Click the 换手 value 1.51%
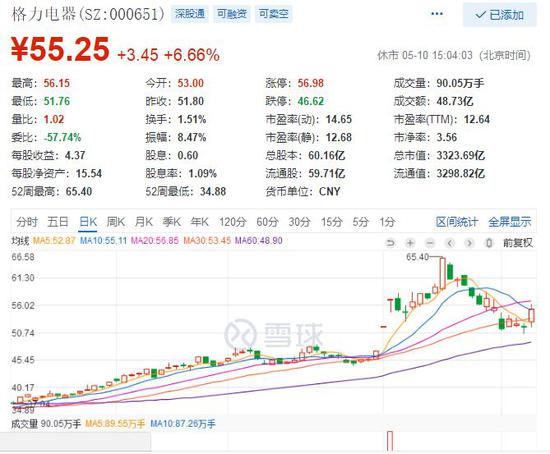The image size is (550, 454). coord(192,119)
